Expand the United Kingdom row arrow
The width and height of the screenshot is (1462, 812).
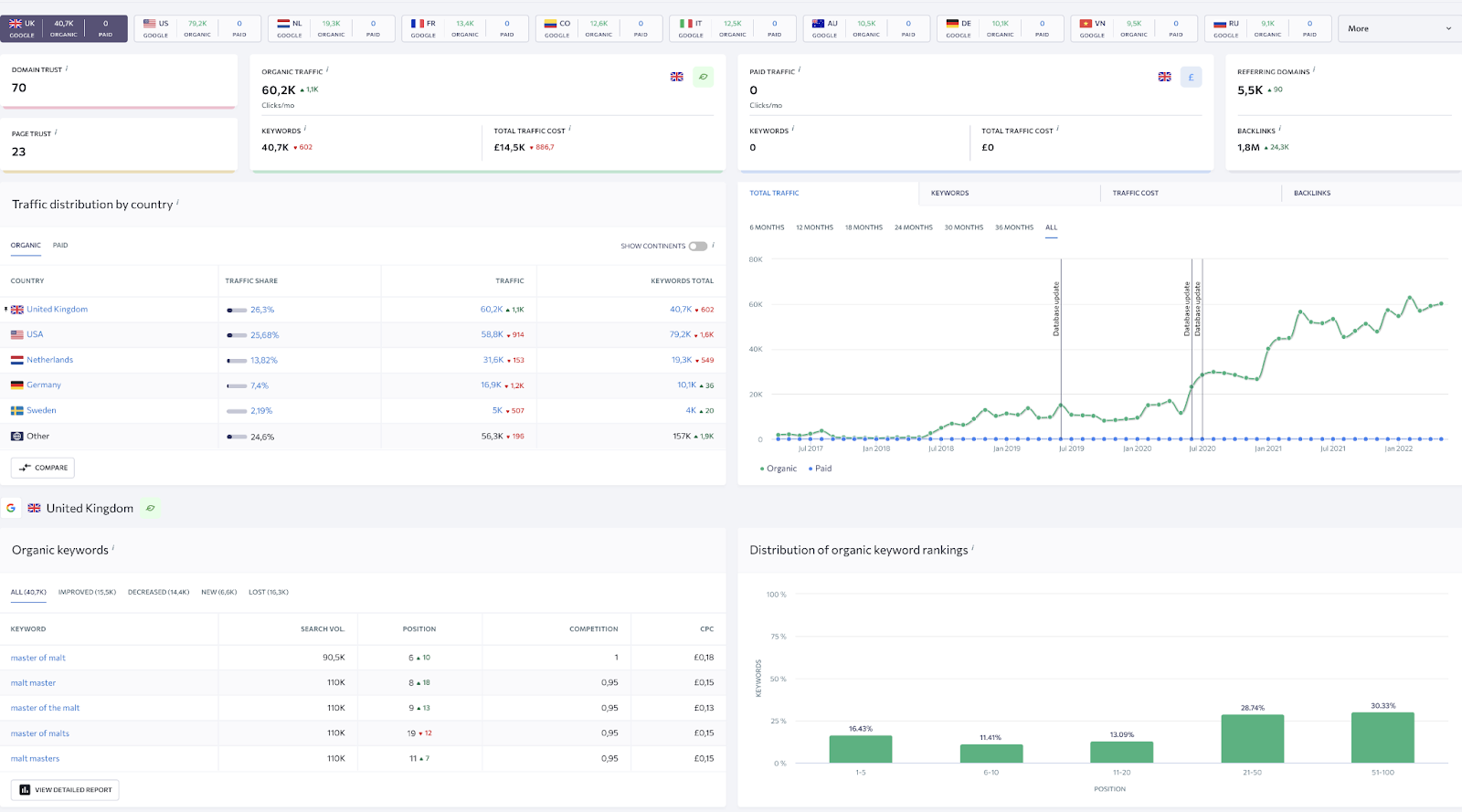[5, 310]
